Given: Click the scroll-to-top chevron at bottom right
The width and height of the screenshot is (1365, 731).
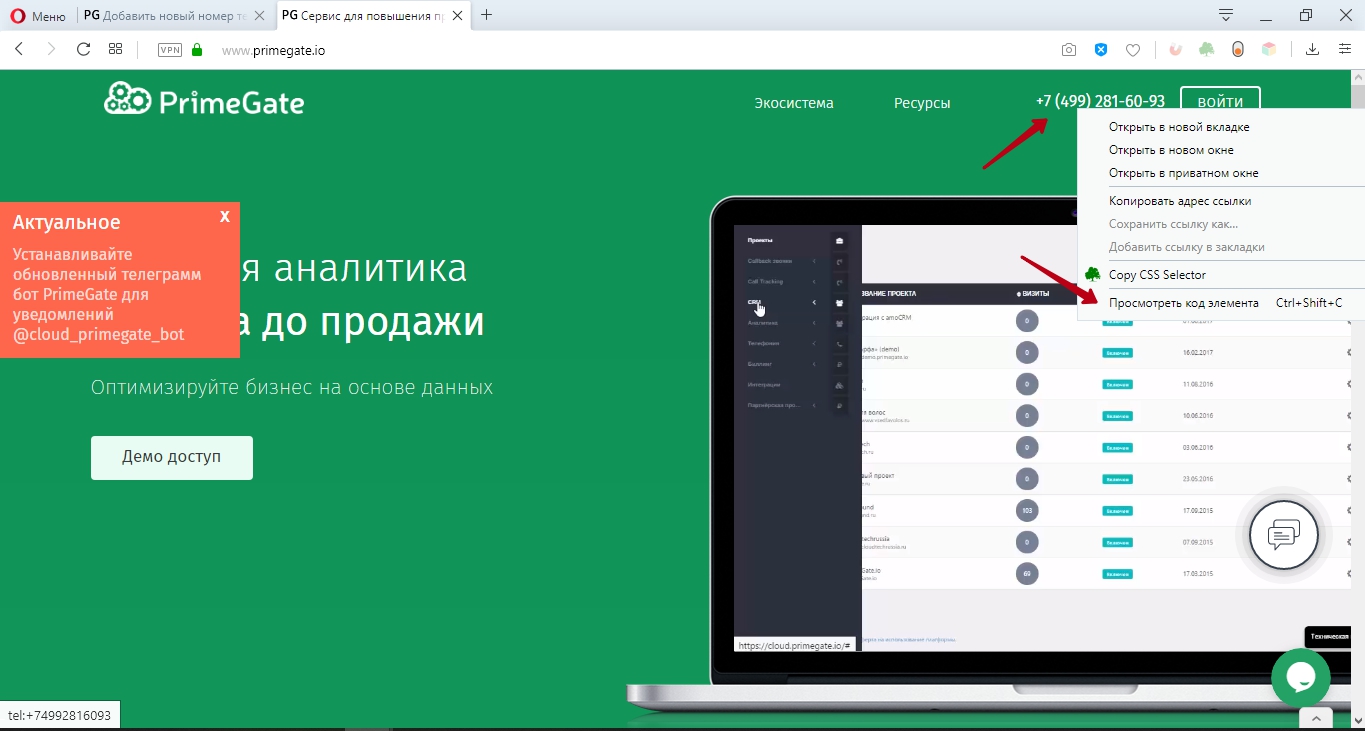Looking at the screenshot, I should coord(1316,718).
